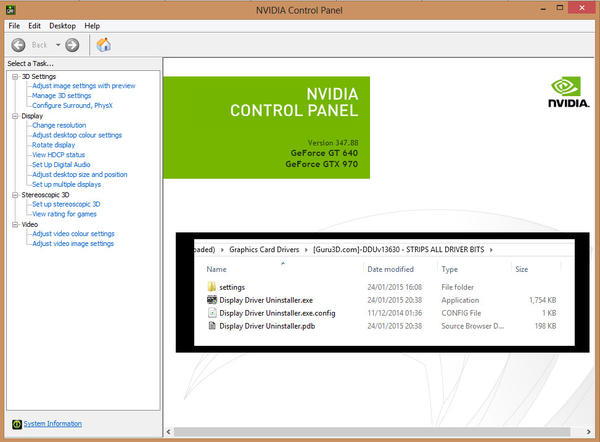Select the Video category label
Image resolution: width=600 pixels, height=442 pixels.
point(29,224)
